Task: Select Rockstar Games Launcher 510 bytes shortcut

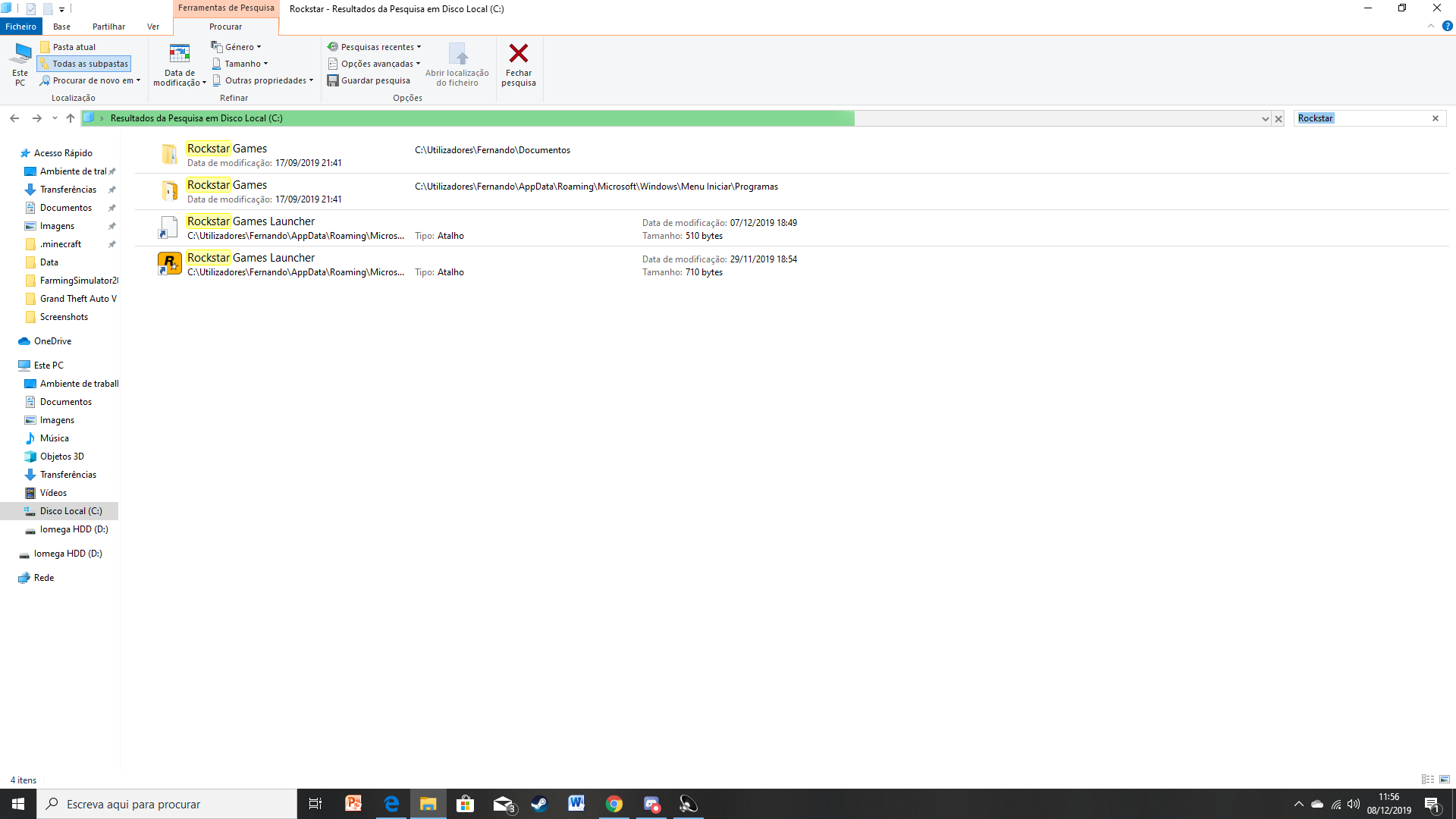Action: pyautogui.click(x=792, y=228)
